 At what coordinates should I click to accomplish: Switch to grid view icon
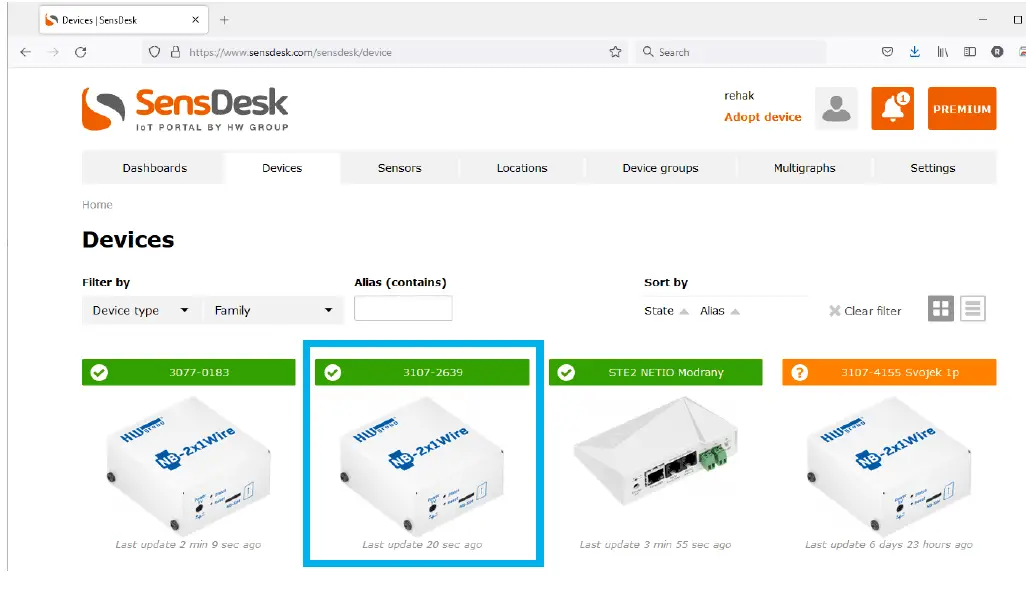[941, 308]
